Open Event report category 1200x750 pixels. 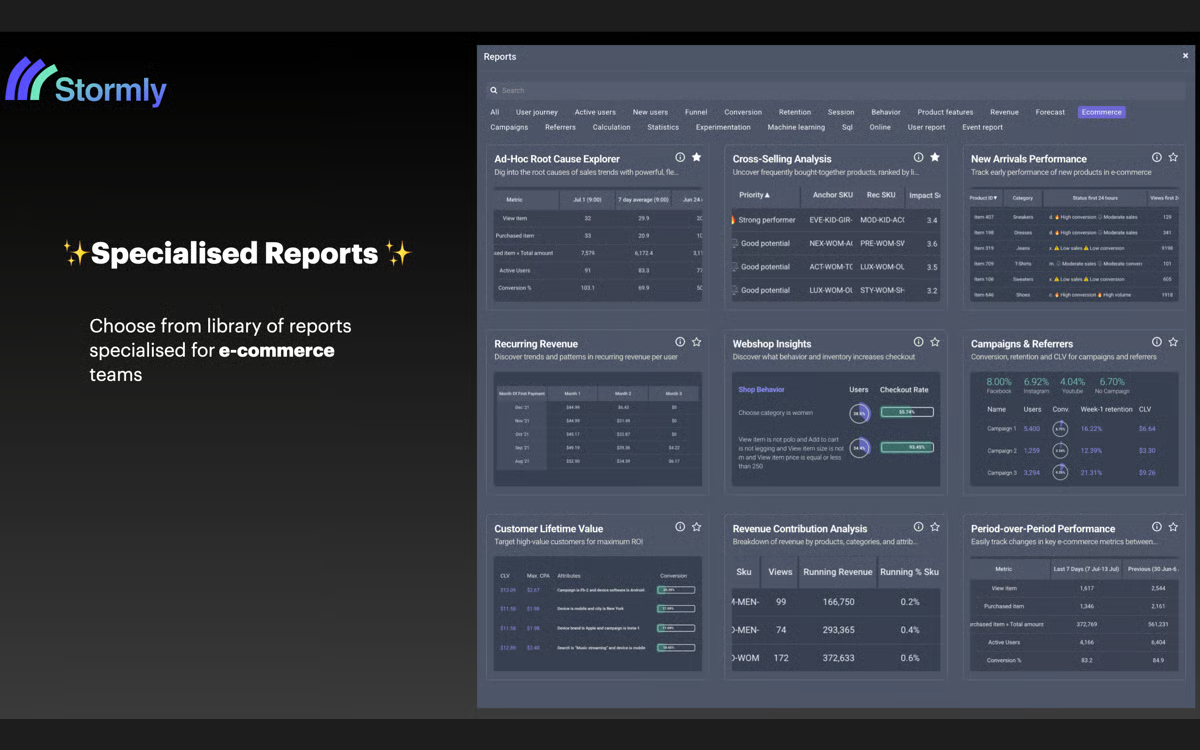coord(982,127)
